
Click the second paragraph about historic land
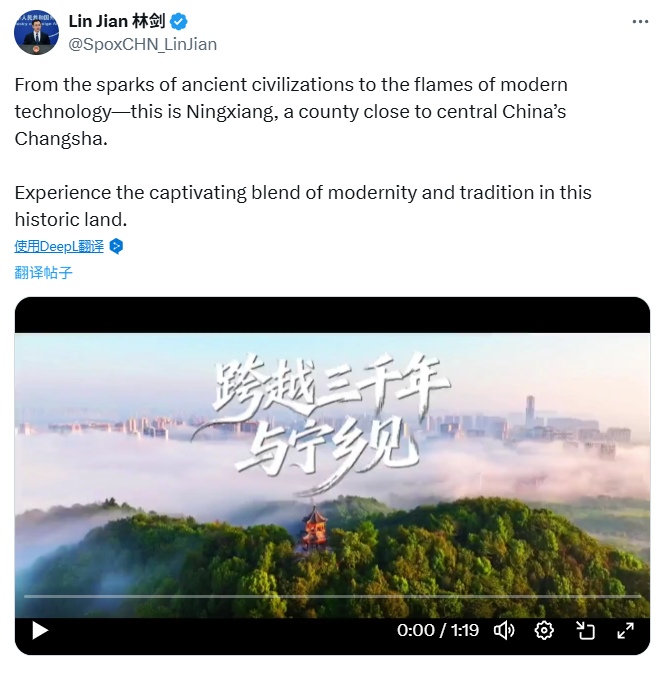click(303, 206)
